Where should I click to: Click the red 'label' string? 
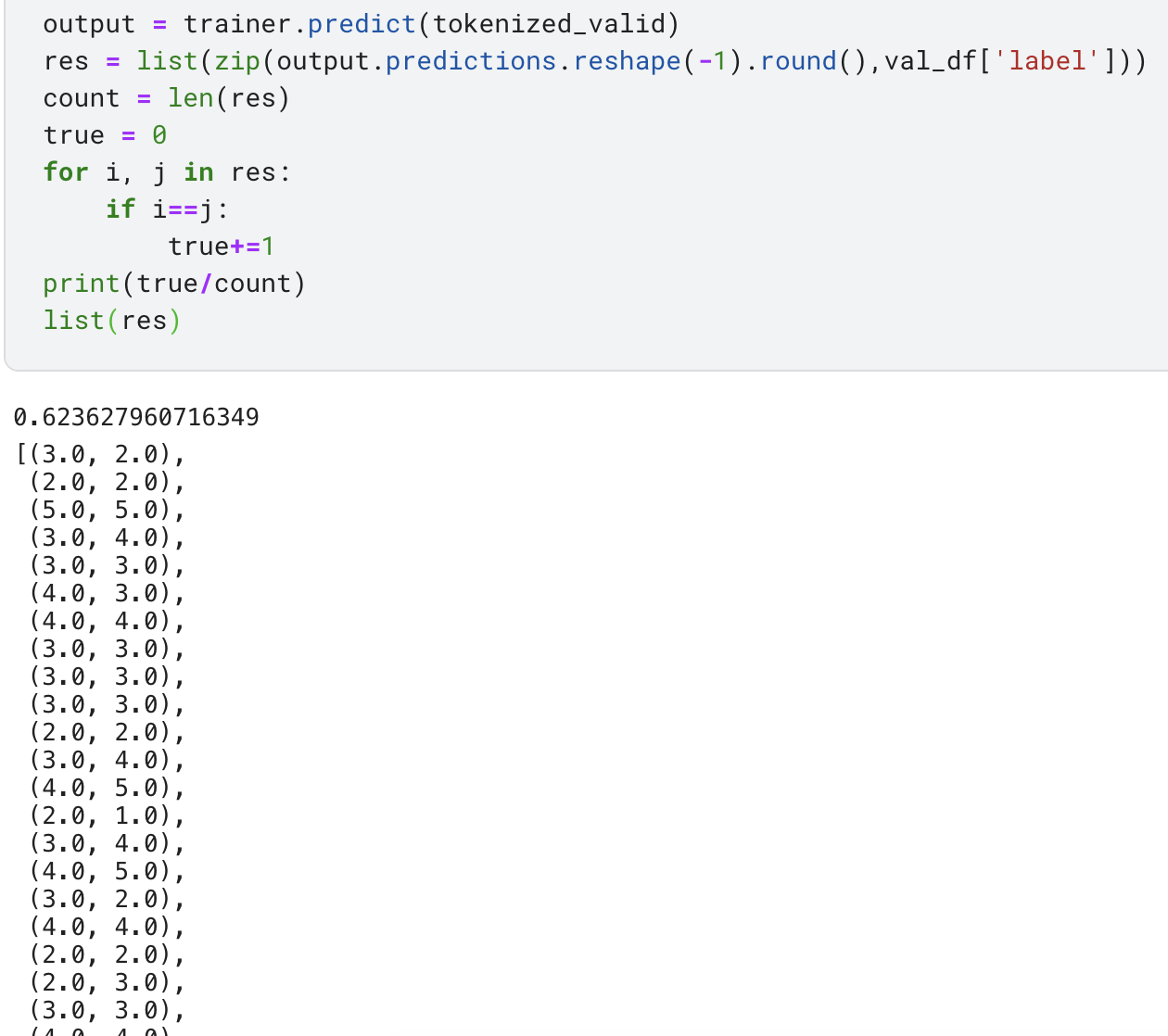[1047, 61]
